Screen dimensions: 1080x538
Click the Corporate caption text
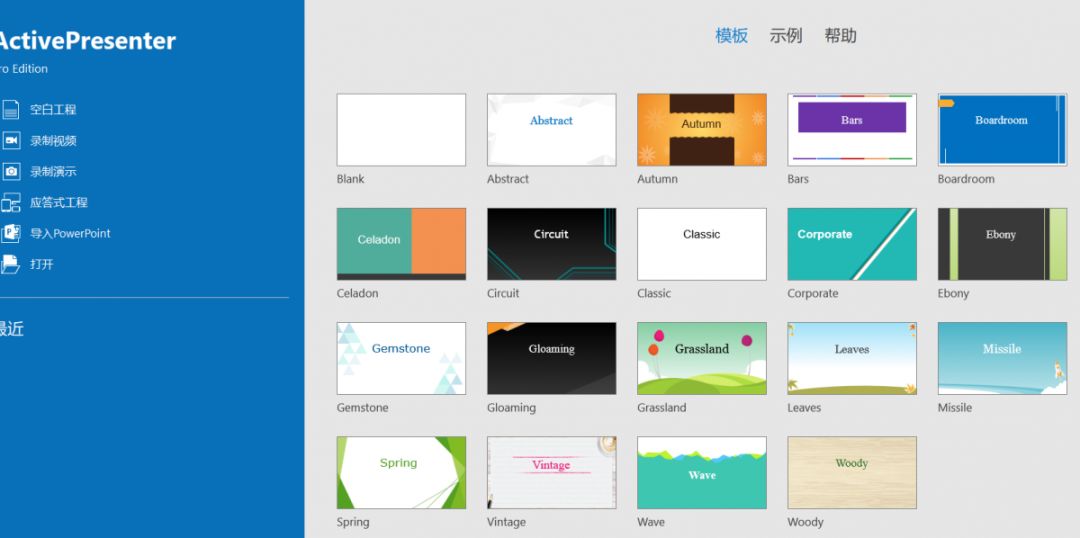point(813,293)
